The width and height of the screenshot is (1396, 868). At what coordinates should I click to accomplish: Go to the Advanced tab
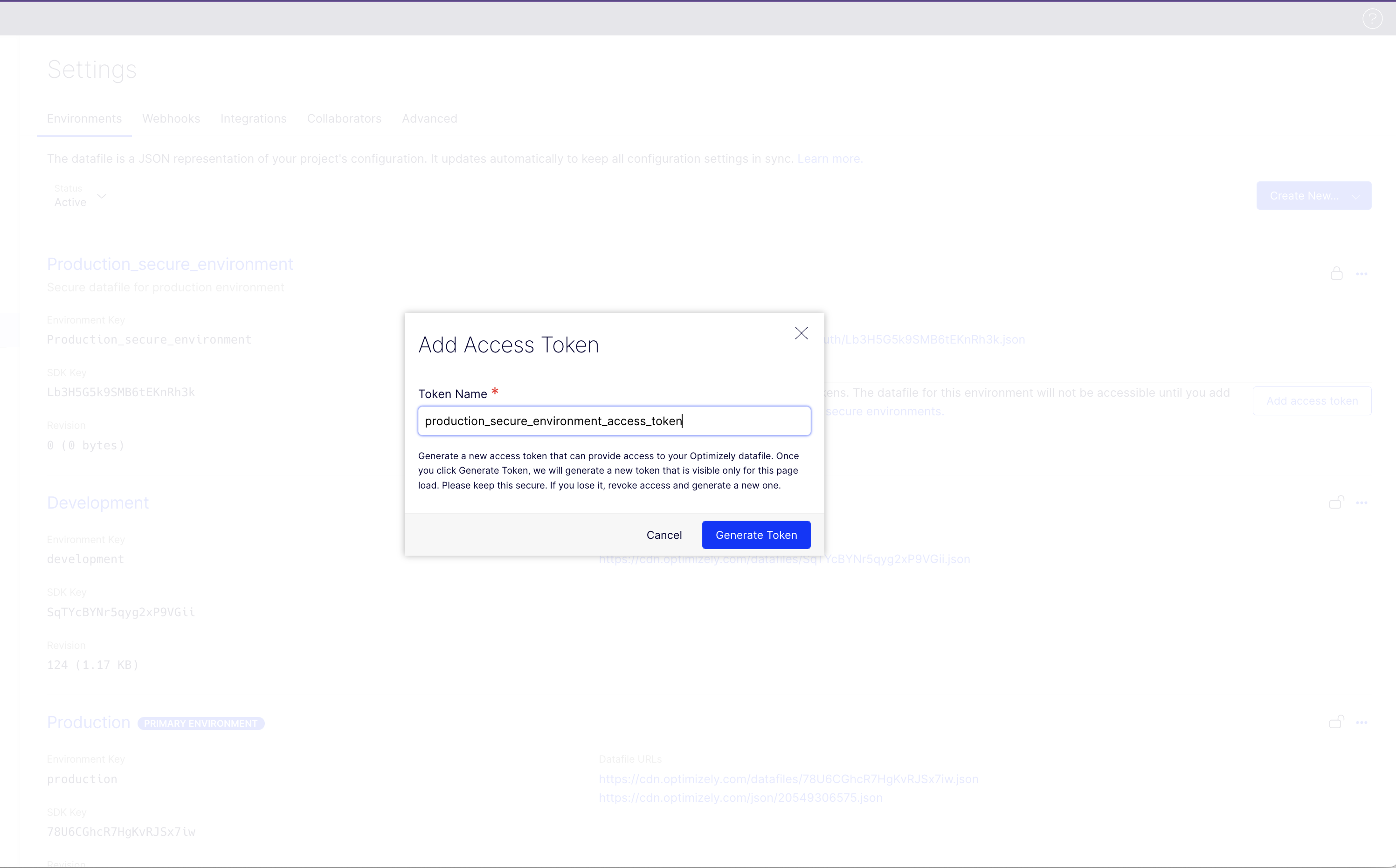[429, 118]
